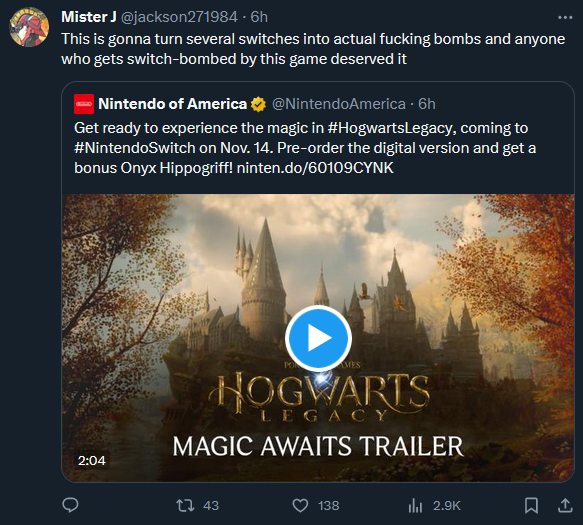
Task: Open @jackson271984 handle link
Action: click(x=179, y=17)
